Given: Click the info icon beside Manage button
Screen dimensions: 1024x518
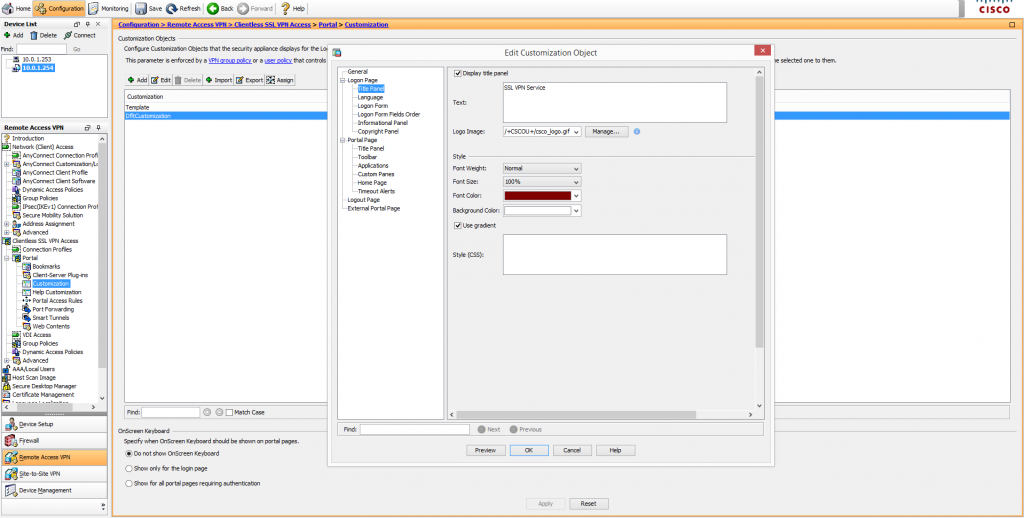Looking at the screenshot, I should [x=637, y=131].
